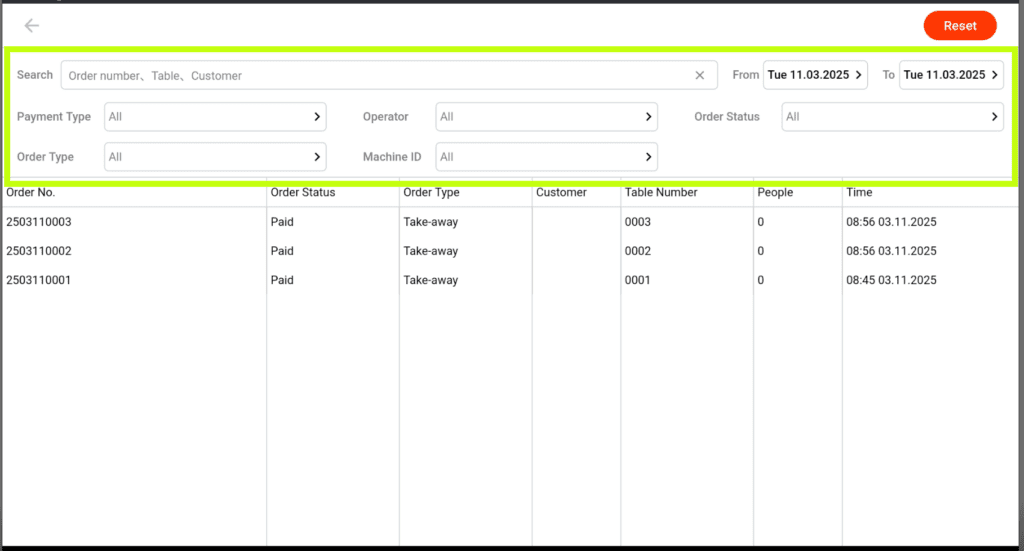Click the Time column header
1024x551 pixels.
(859, 192)
